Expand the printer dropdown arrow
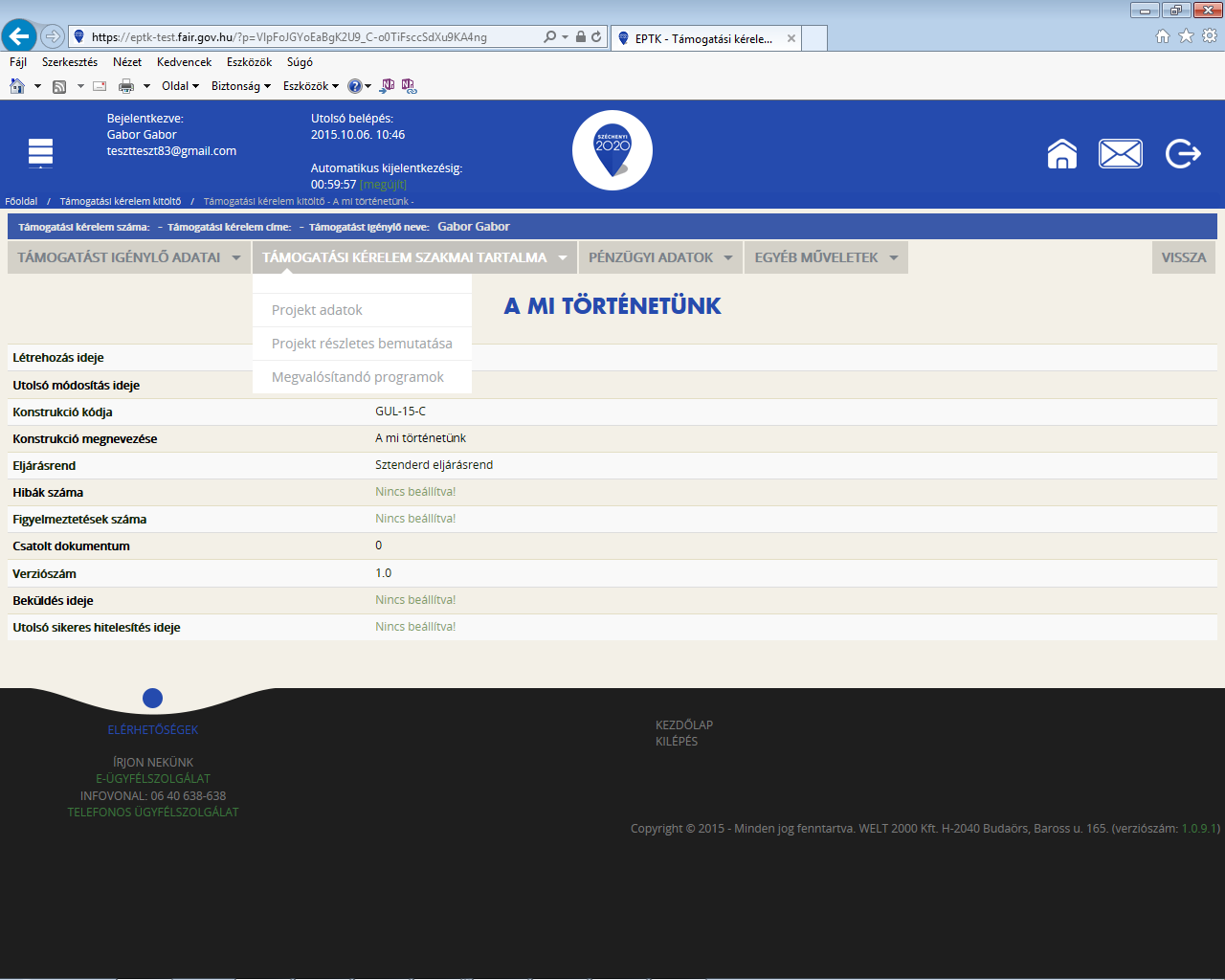The width and height of the screenshot is (1225, 980). [x=146, y=86]
